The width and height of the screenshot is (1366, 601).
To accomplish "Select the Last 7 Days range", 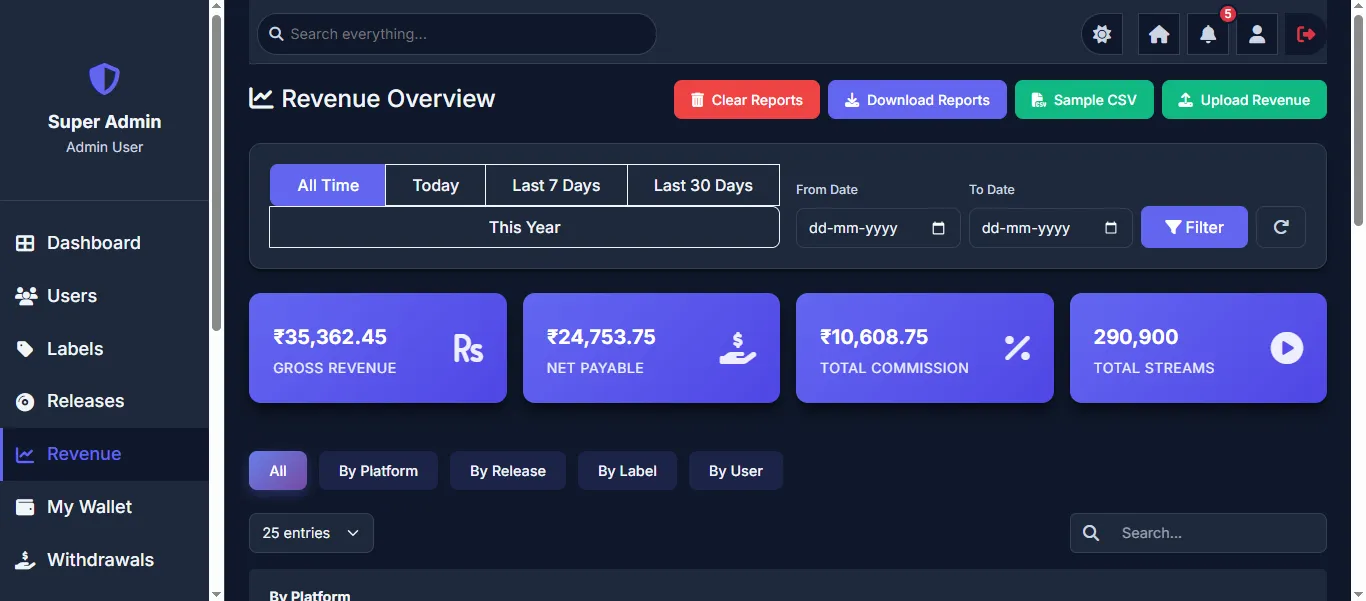I will click(x=556, y=185).
